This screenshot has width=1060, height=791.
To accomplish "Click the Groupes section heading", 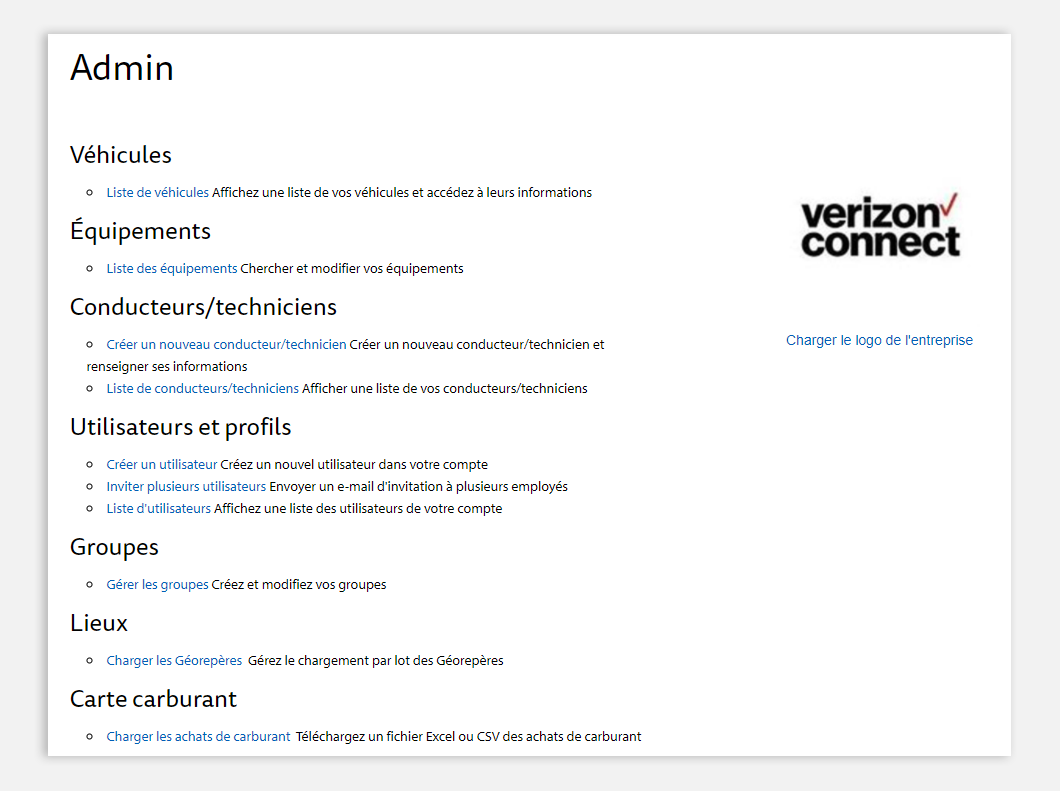I will [x=114, y=547].
